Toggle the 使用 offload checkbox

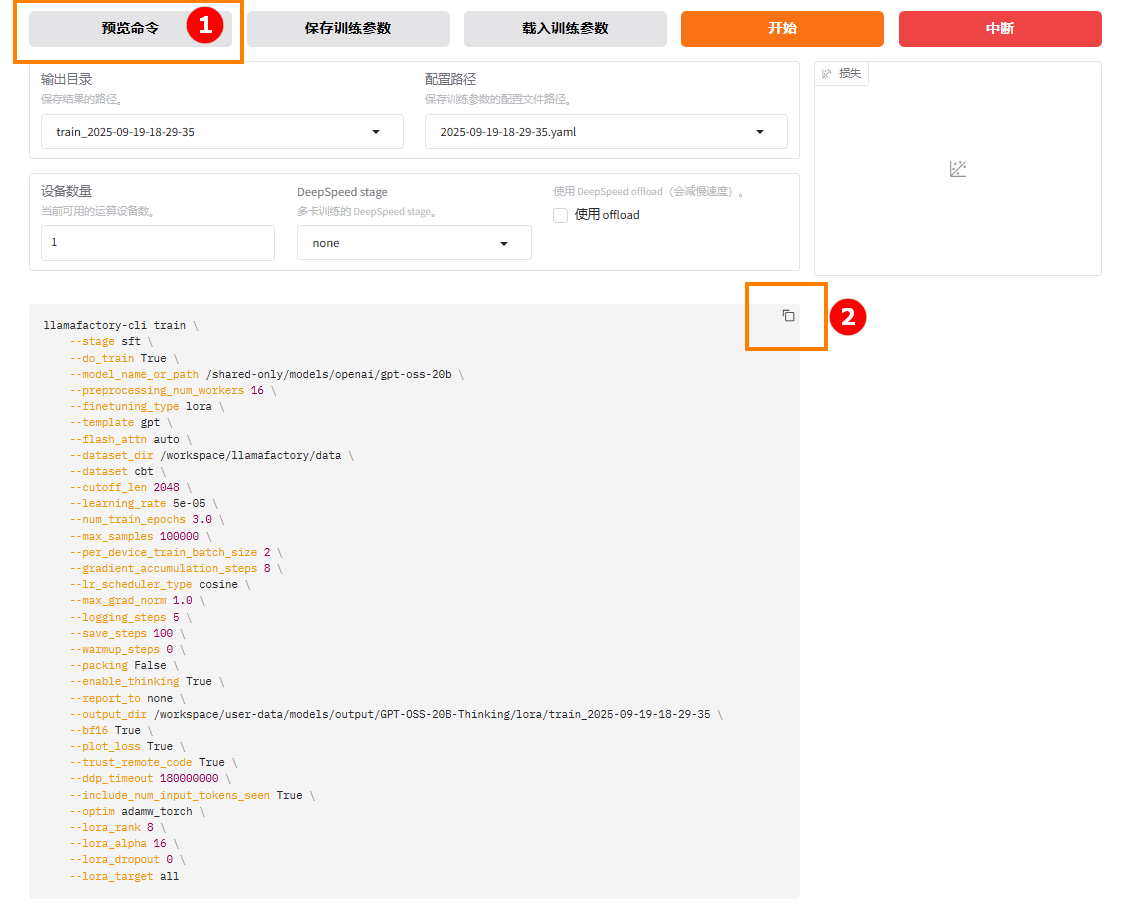tap(561, 215)
